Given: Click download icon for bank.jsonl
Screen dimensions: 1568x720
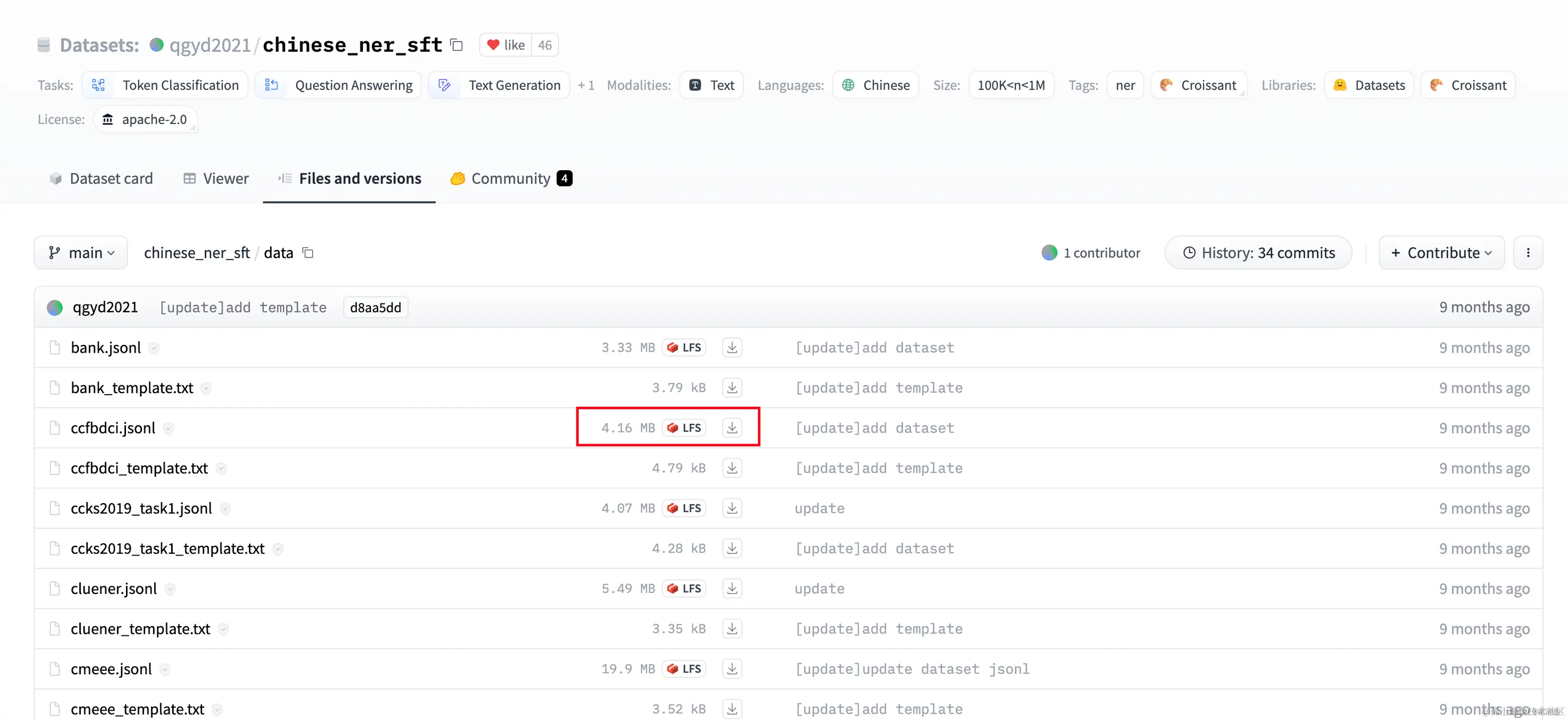Looking at the screenshot, I should [x=732, y=347].
